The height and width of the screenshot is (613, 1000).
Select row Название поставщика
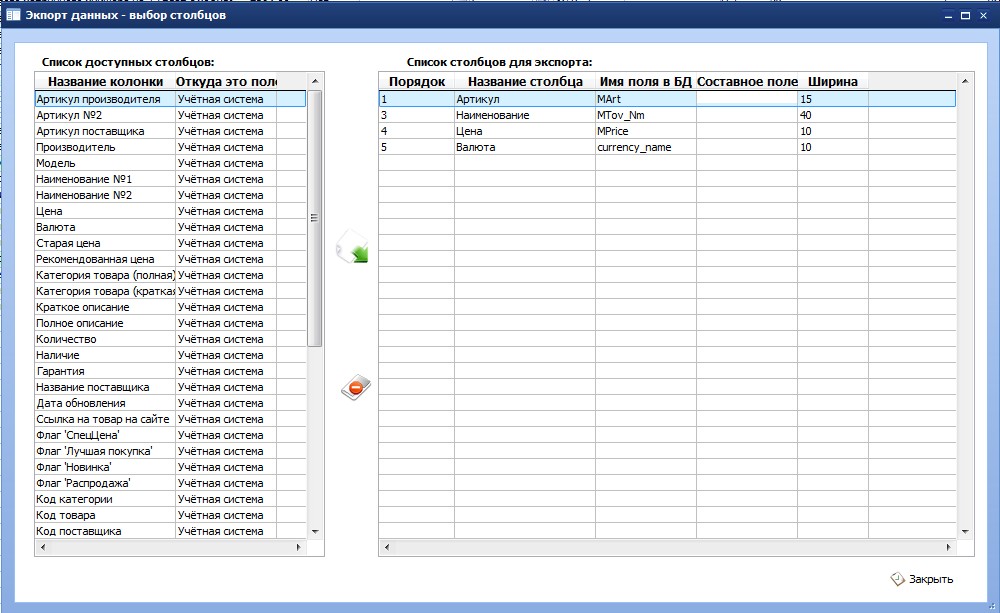point(170,387)
